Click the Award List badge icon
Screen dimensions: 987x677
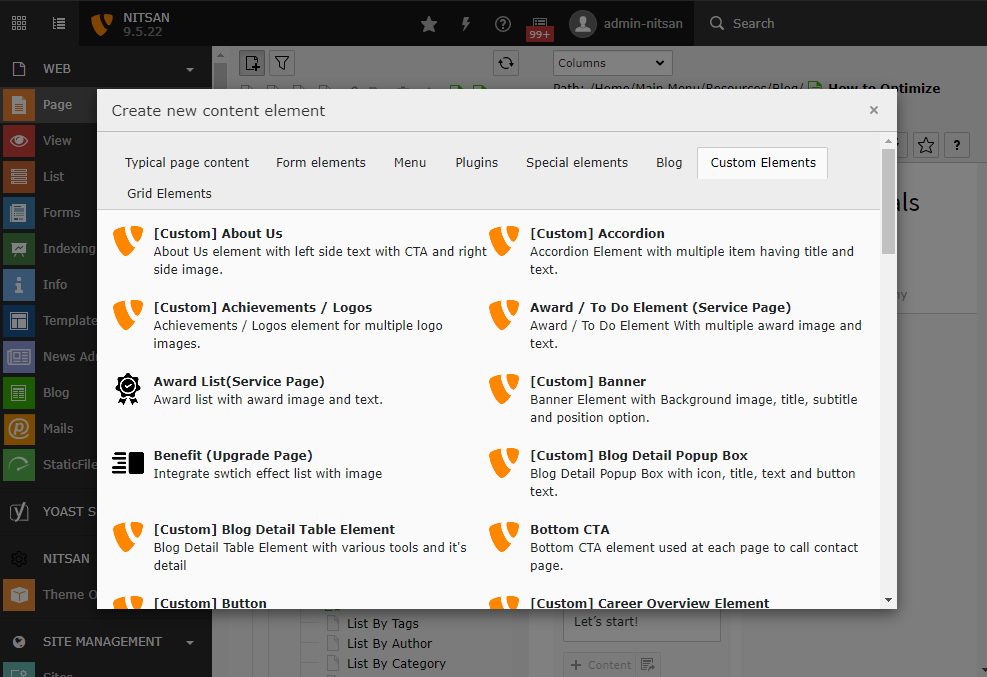pyautogui.click(x=128, y=389)
